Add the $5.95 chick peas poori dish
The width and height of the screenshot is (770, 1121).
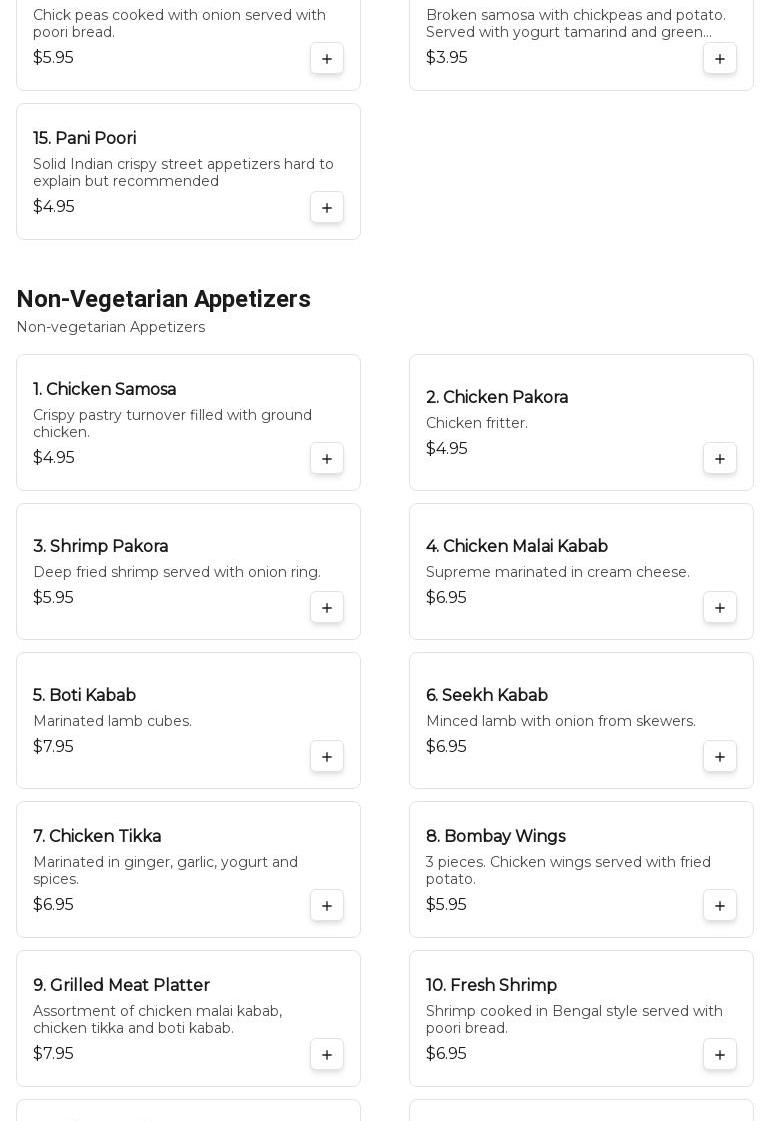coord(327,59)
